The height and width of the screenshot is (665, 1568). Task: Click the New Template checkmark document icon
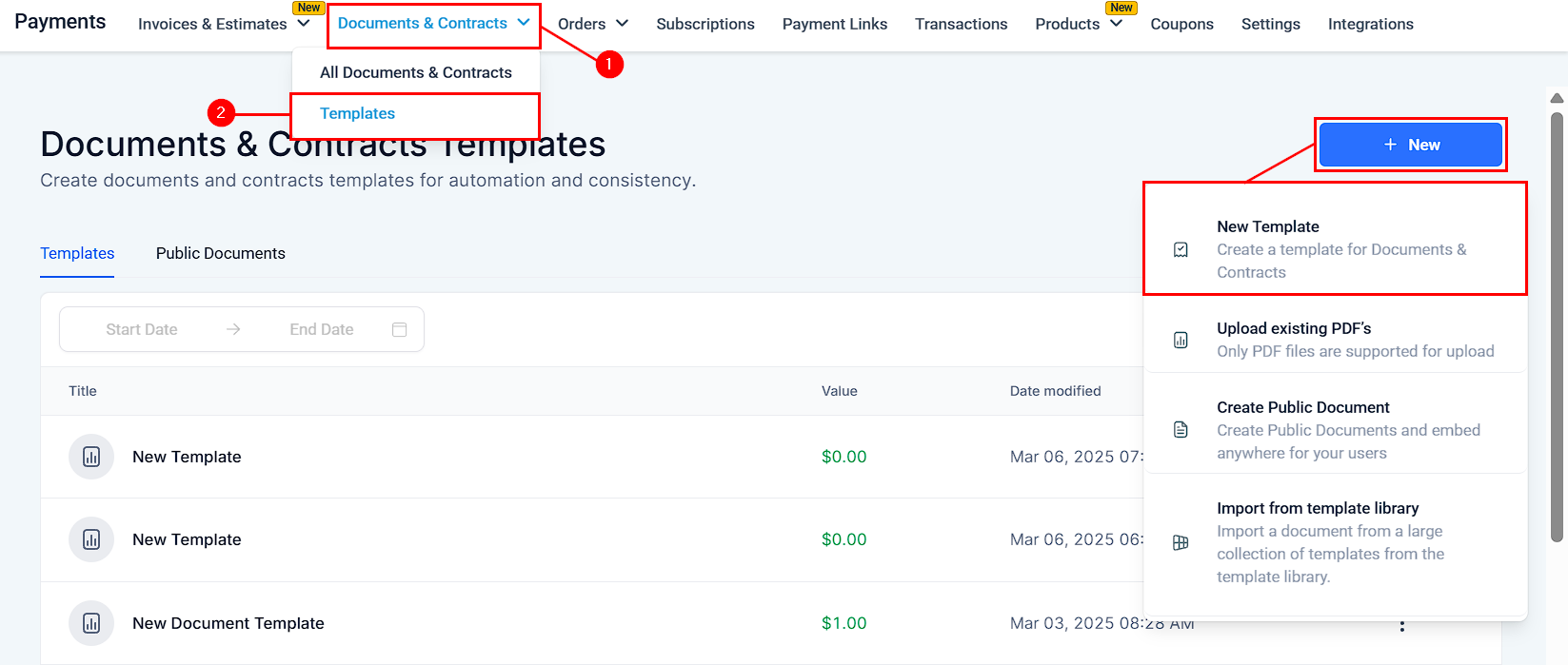(x=1181, y=249)
